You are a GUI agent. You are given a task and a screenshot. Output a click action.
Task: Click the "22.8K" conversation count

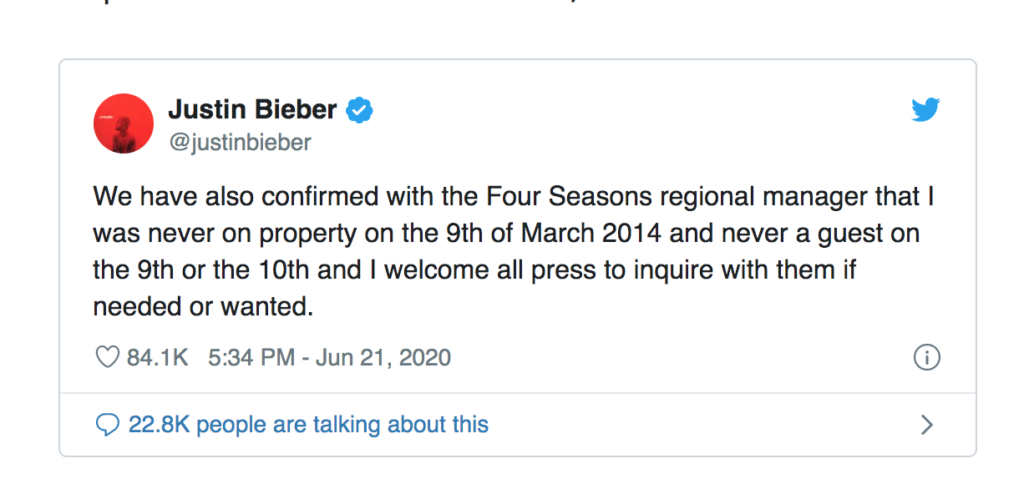(159, 425)
